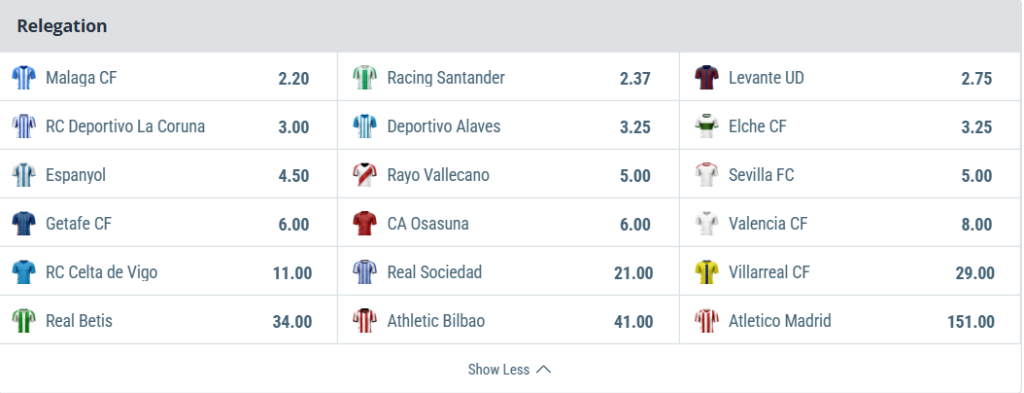Click the Rayo Vallecano jersey icon
The height and width of the screenshot is (393, 1024).
click(364, 175)
